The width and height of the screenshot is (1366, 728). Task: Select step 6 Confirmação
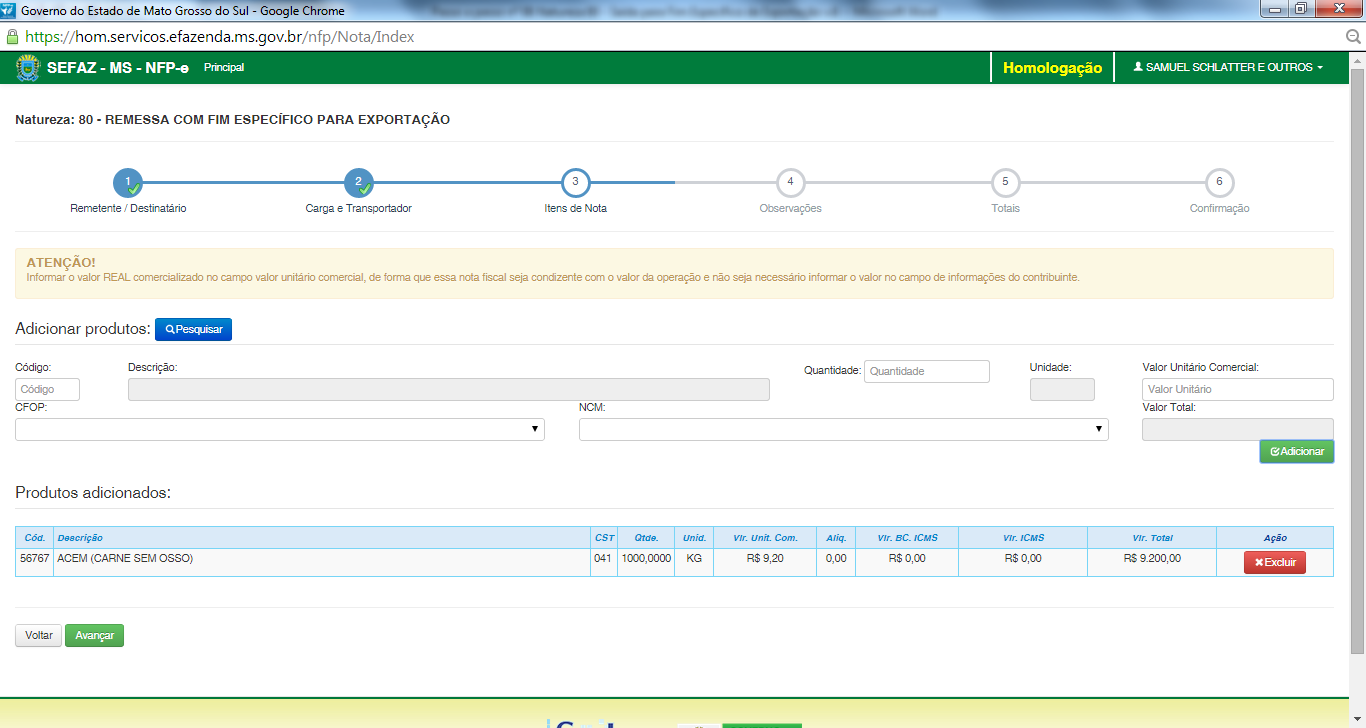coord(1219,183)
